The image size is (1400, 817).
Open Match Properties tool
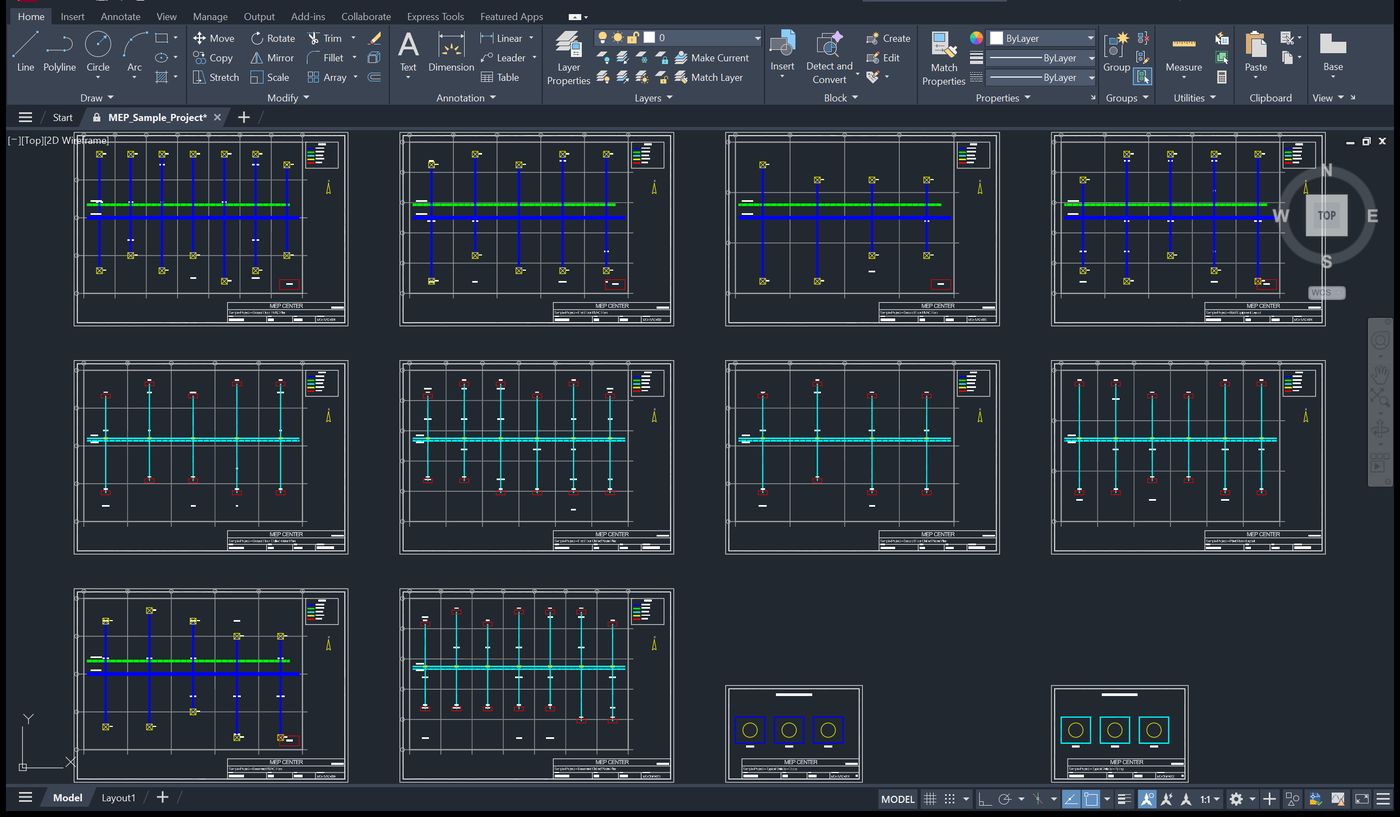[943, 58]
